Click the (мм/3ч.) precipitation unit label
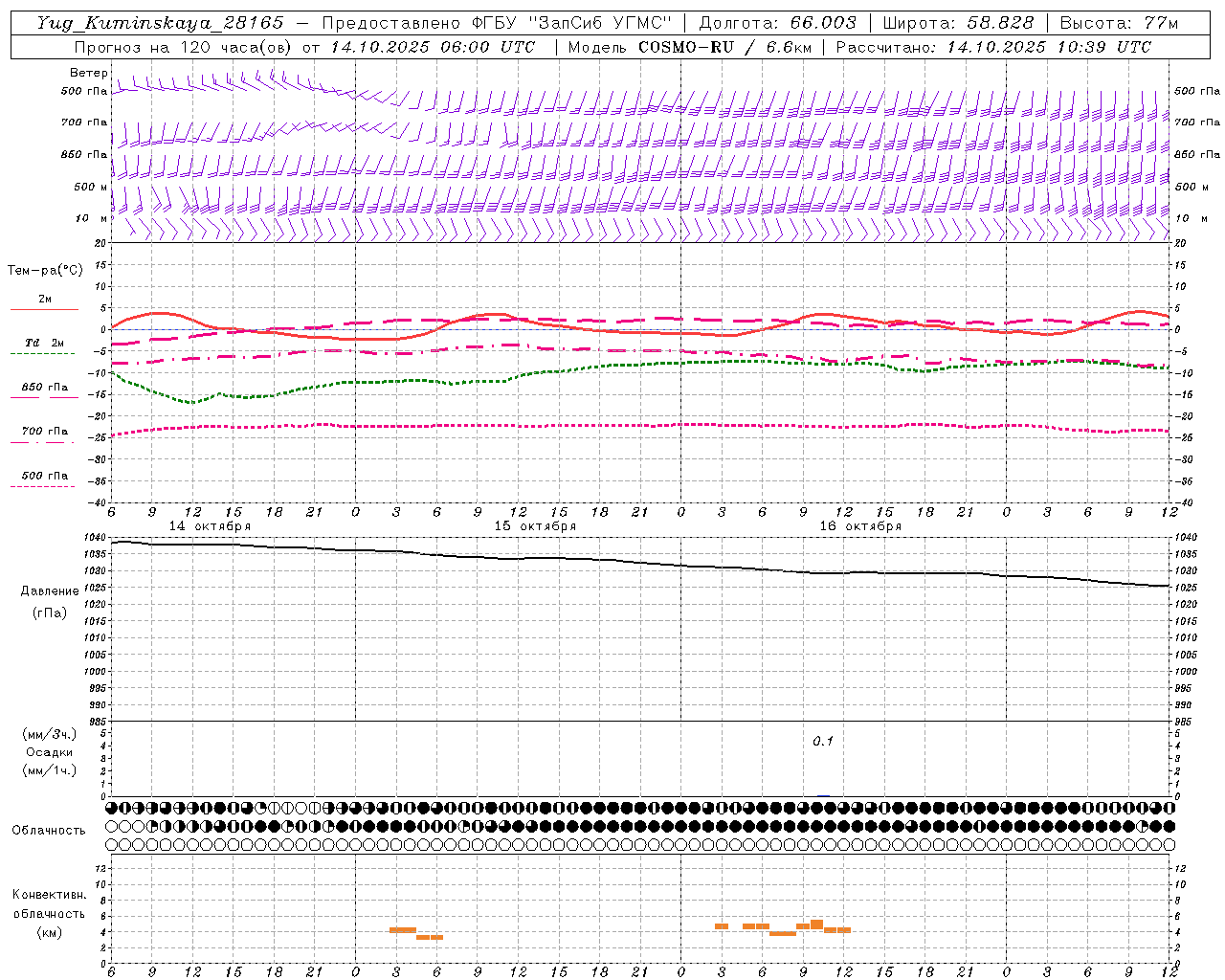1225x980 pixels. 50,735
